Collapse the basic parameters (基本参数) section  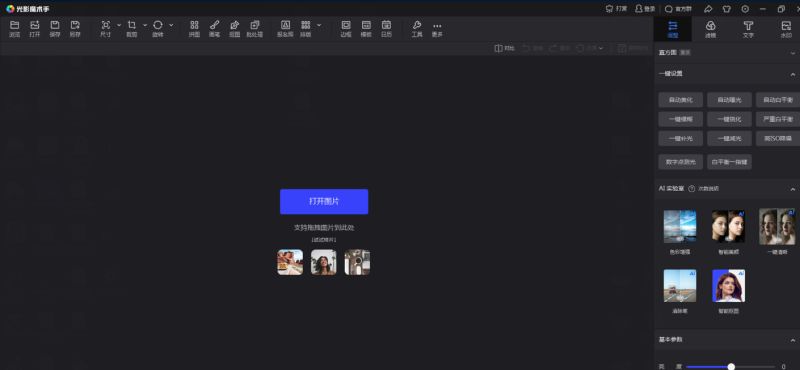tap(793, 340)
